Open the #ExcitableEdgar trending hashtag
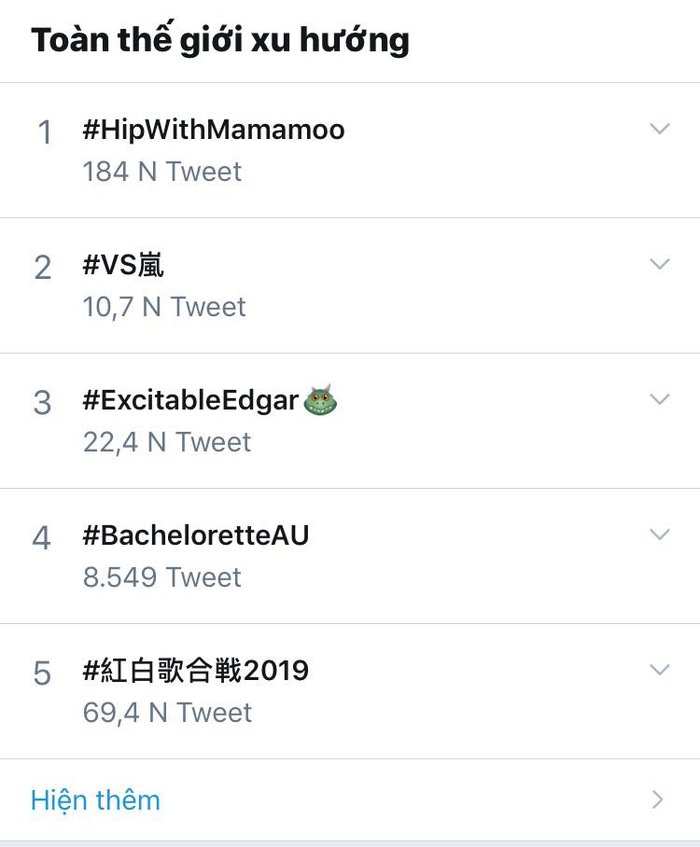Image resolution: width=700 pixels, height=847 pixels. [190, 400]
